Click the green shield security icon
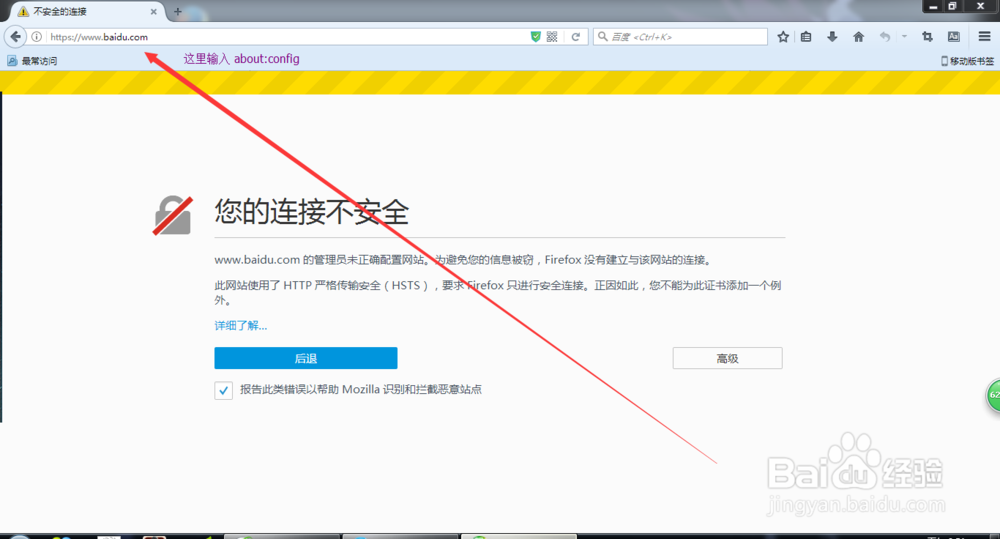Viewport: 1000px width, 539px height. click(x=536, y=37)
